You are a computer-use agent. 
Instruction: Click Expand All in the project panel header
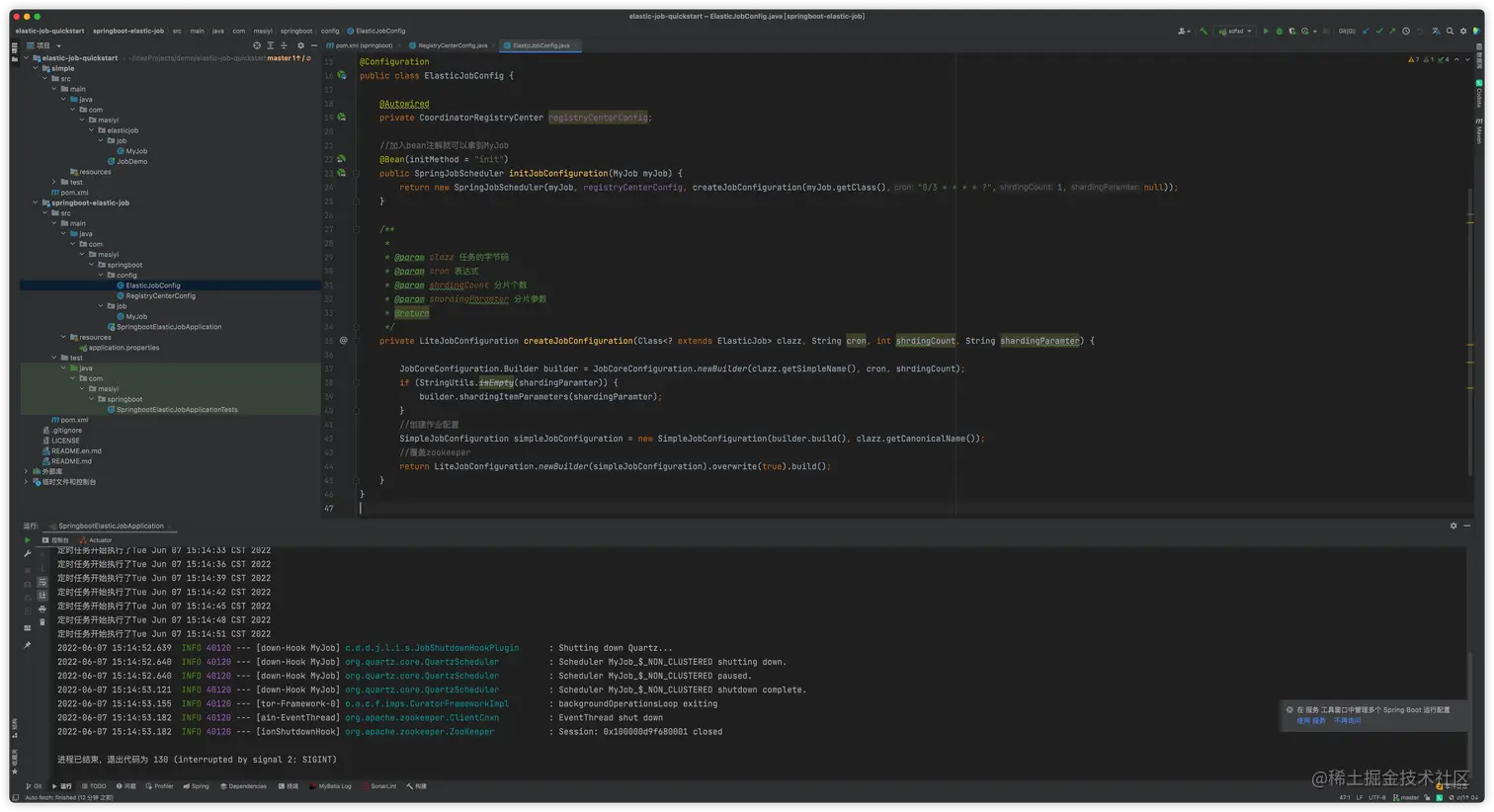click(270, 45)
